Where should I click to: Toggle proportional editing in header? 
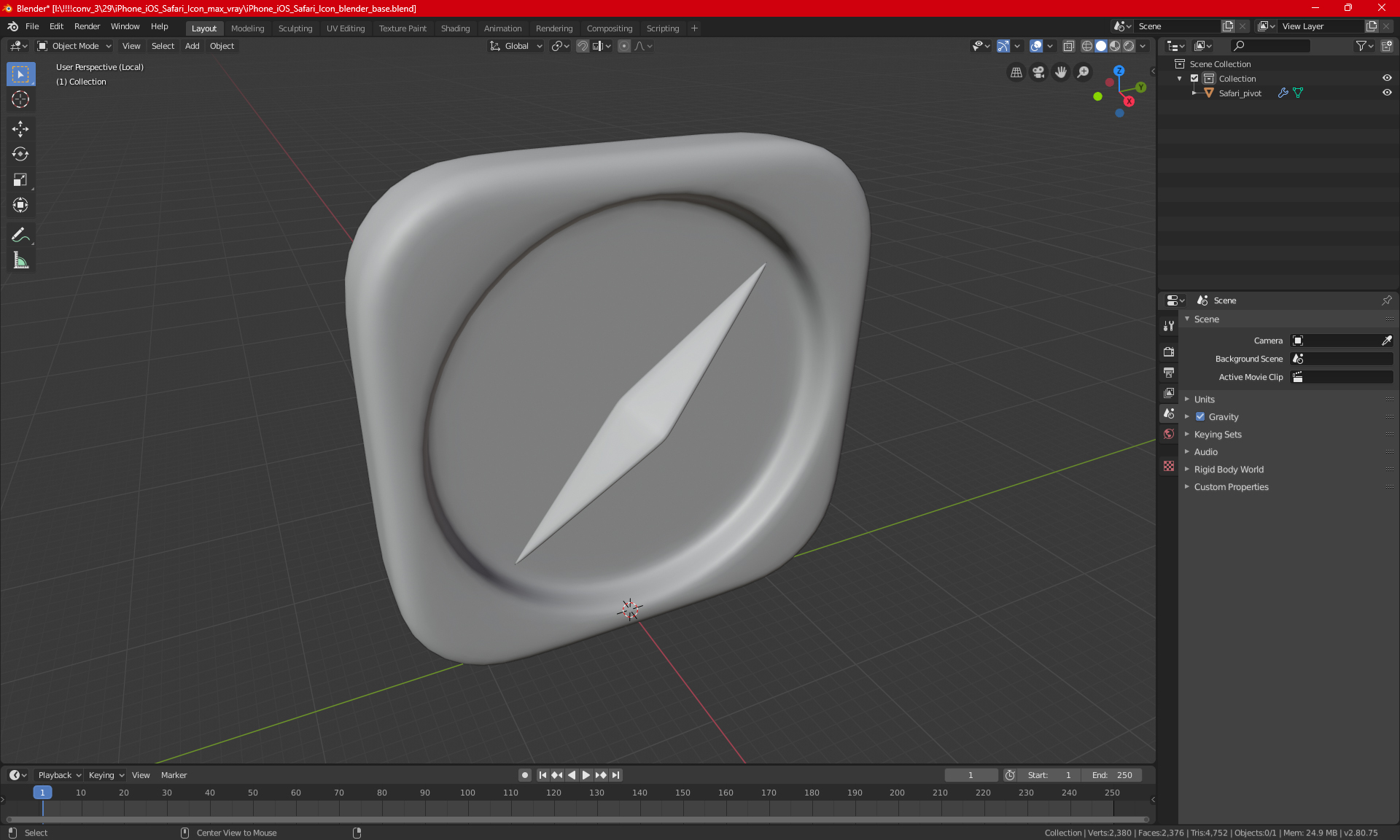(624, 46)
